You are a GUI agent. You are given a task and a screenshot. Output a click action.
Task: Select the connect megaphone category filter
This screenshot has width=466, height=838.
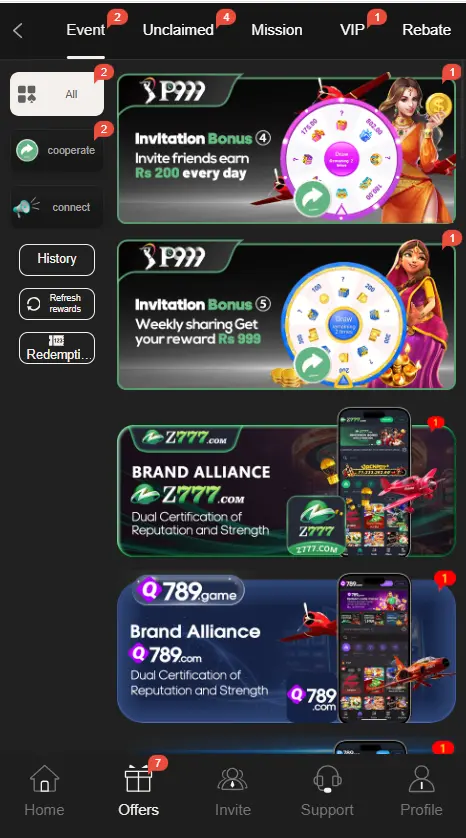tap(57, 207)
